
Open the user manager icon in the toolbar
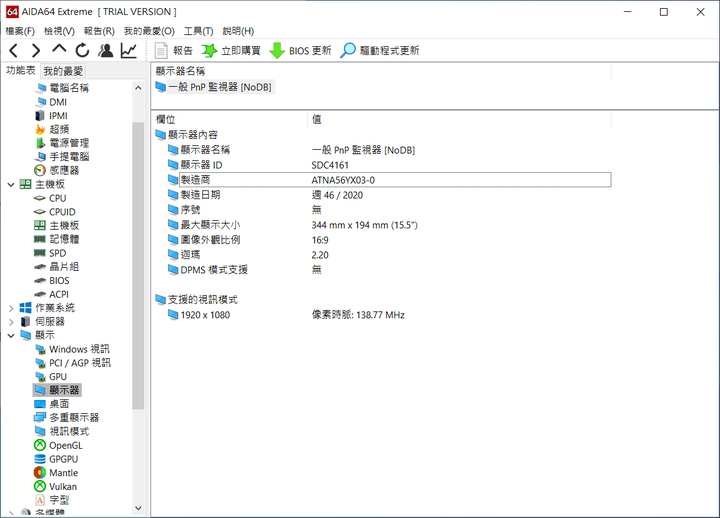click(106, 51)
